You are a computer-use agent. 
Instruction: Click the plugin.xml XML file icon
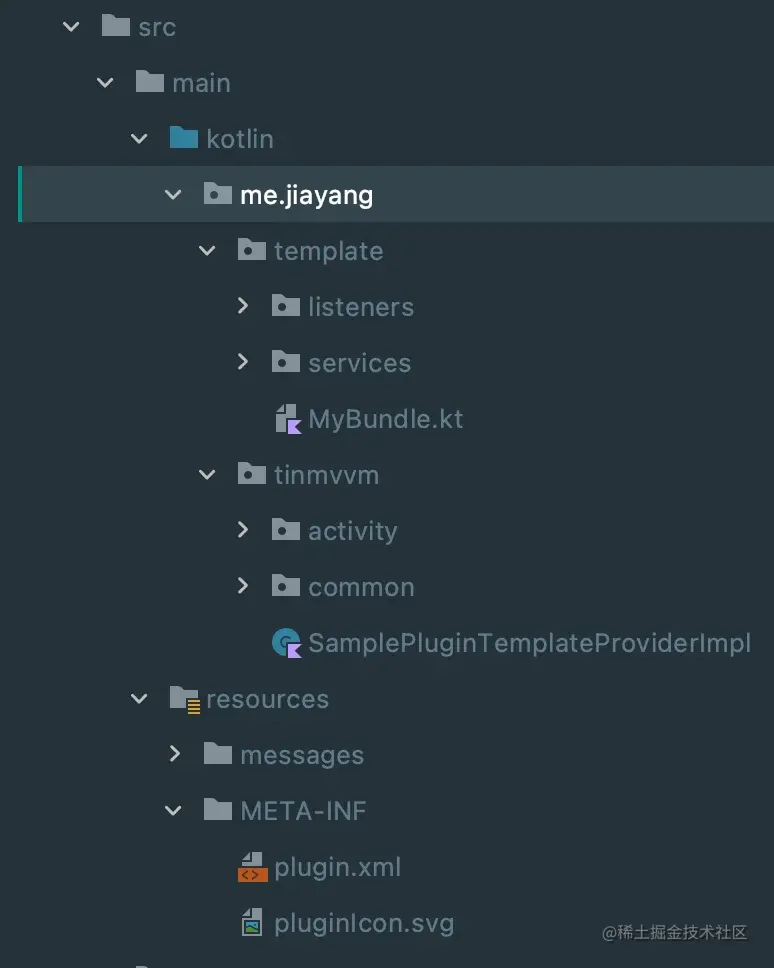tap(251, 866)
